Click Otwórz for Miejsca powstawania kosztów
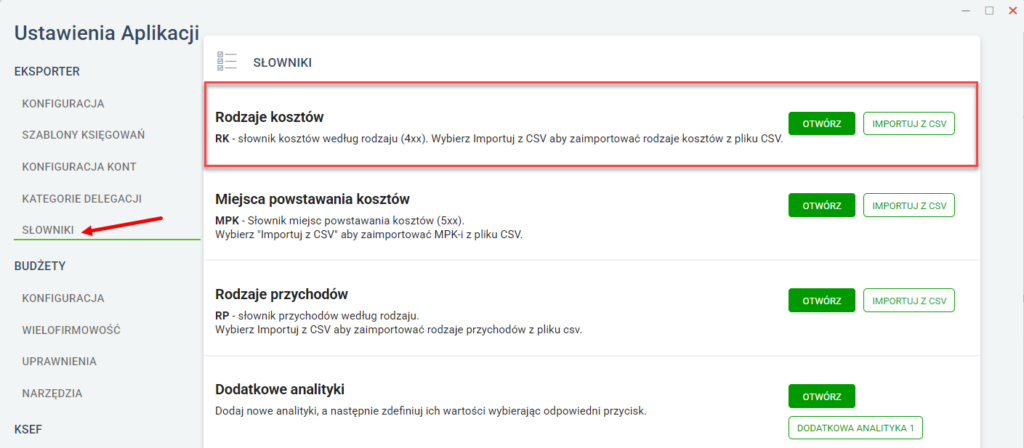 822,205
